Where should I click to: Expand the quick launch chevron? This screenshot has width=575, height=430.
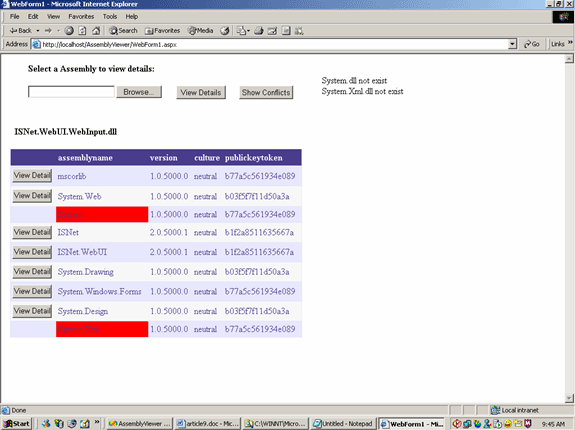click(97, 422)
